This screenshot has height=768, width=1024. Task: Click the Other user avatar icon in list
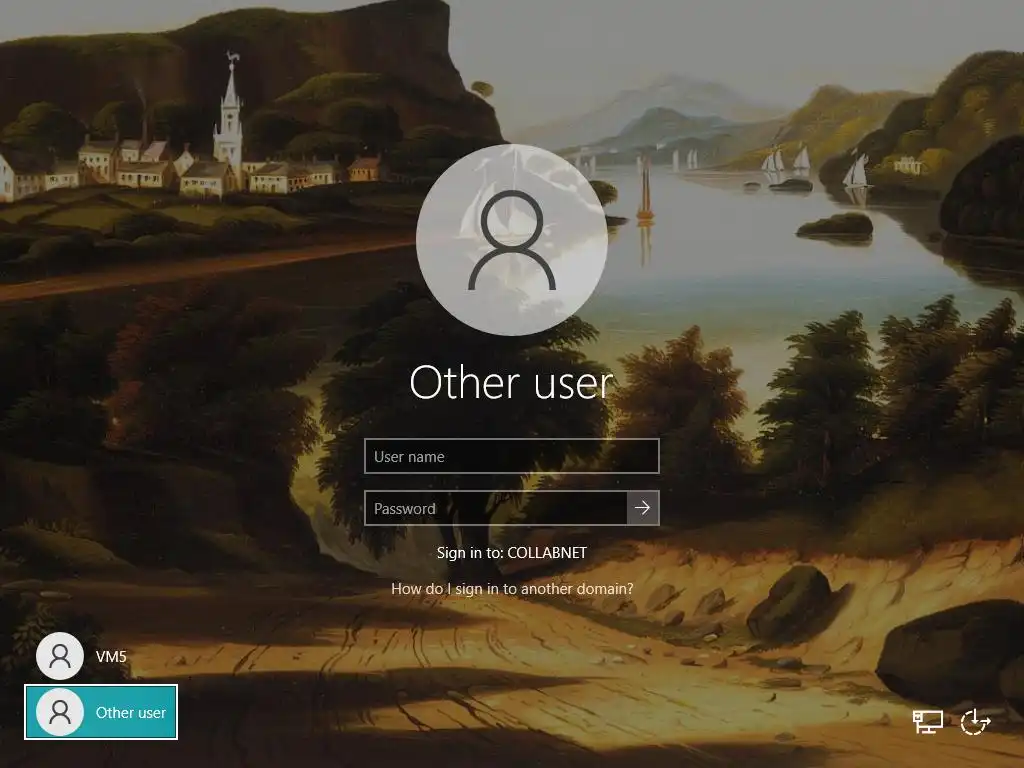tap(60, 712)
